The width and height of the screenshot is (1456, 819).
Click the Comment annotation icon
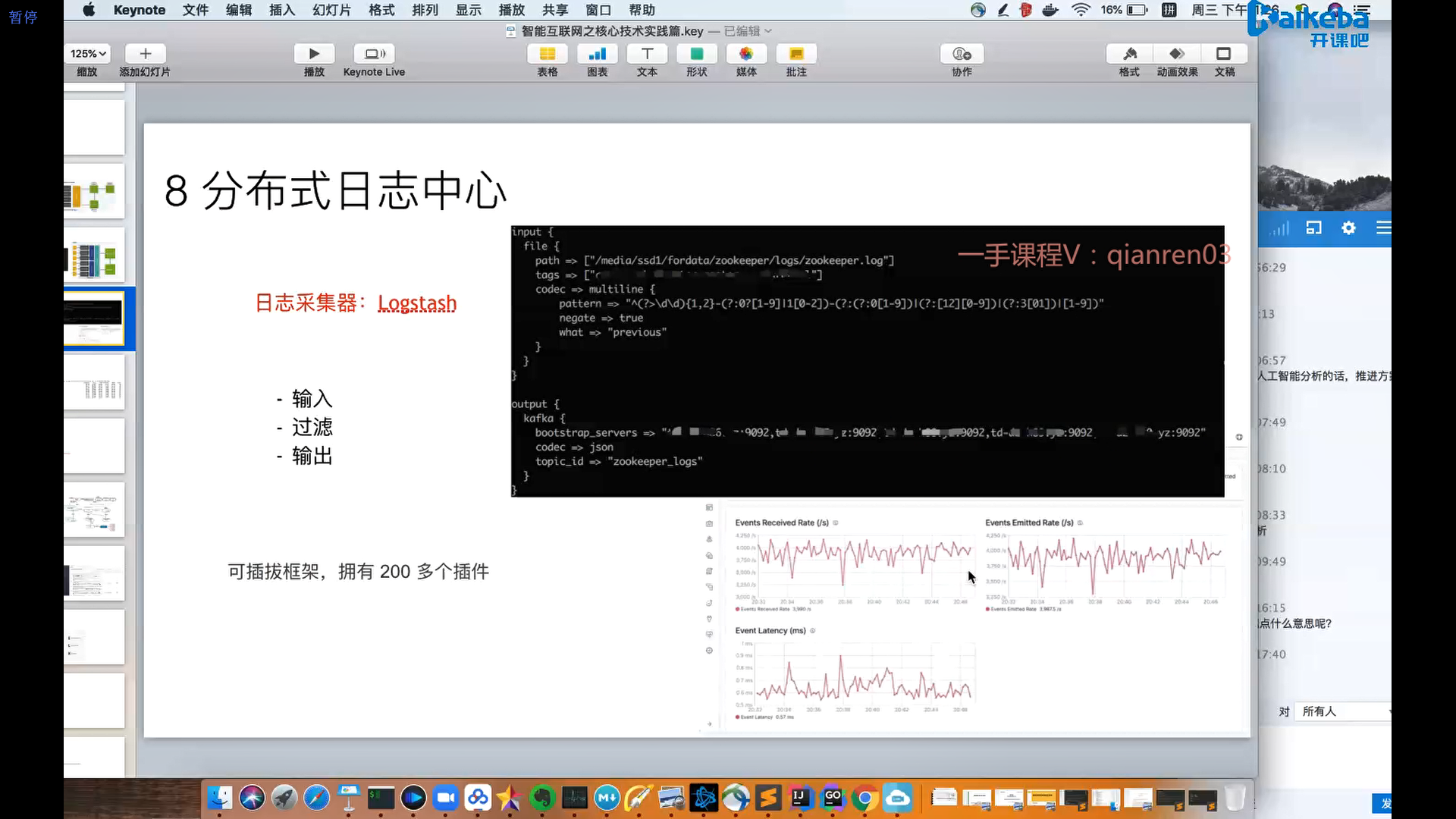[796, 54]
